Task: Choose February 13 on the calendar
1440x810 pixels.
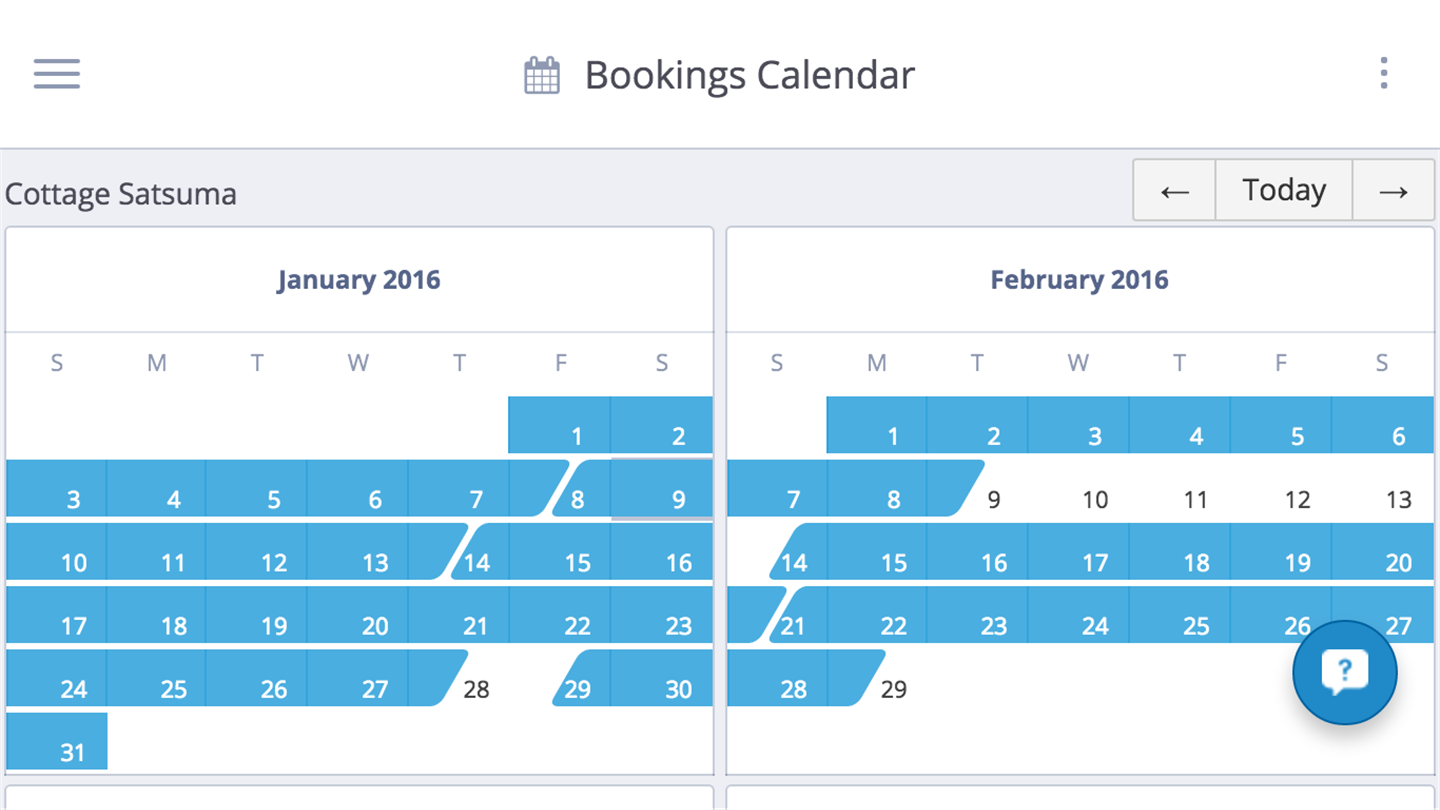Action: 1398,499
